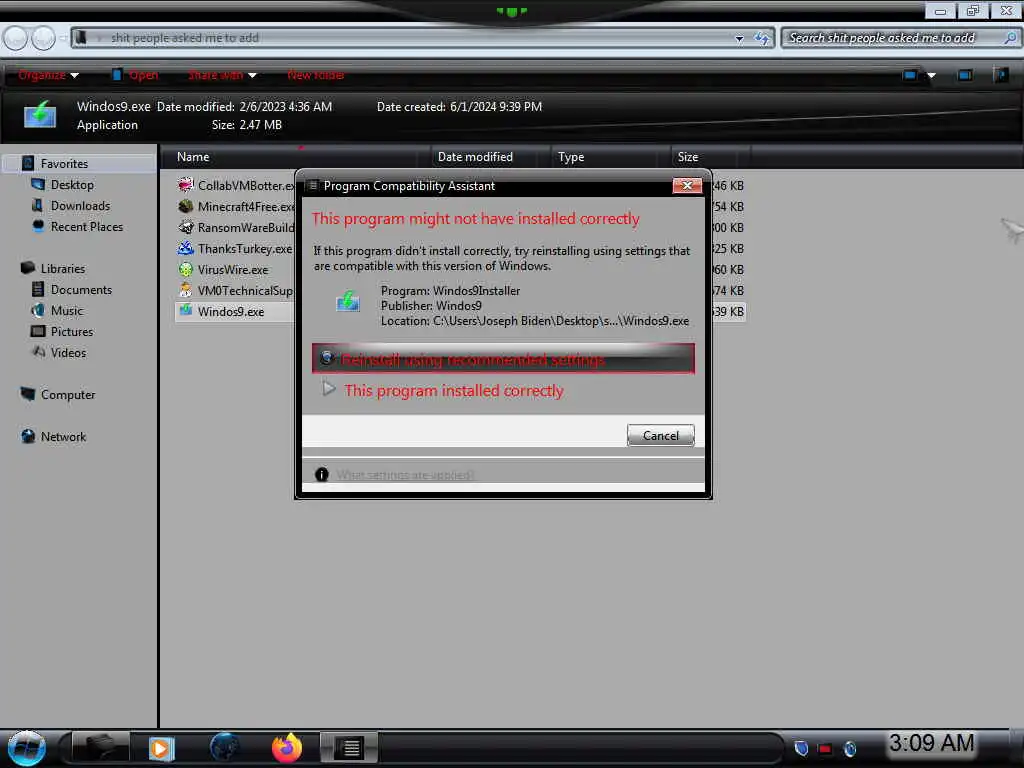Viewport: 1024px width, 768px height.
Task: Sort files by the Type column
Action: tap(610, 157)
